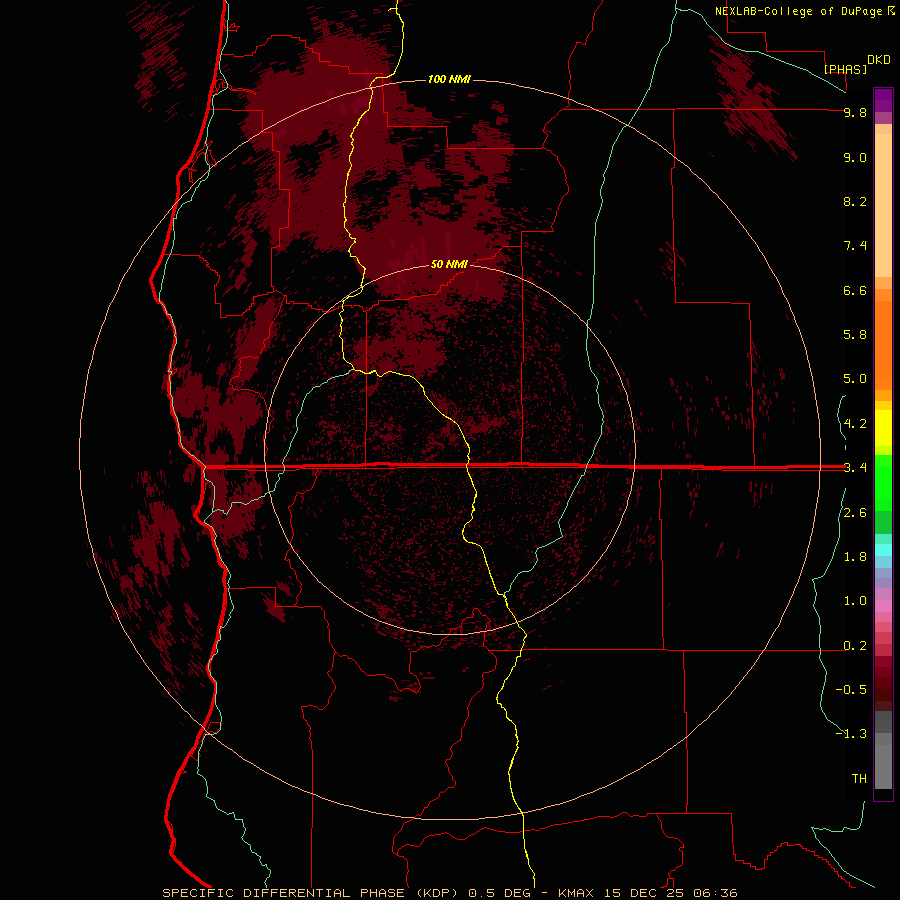Click the DKD units label above legend
The width and height of the screenshot is (900, 900).
(x=879, y=60)
